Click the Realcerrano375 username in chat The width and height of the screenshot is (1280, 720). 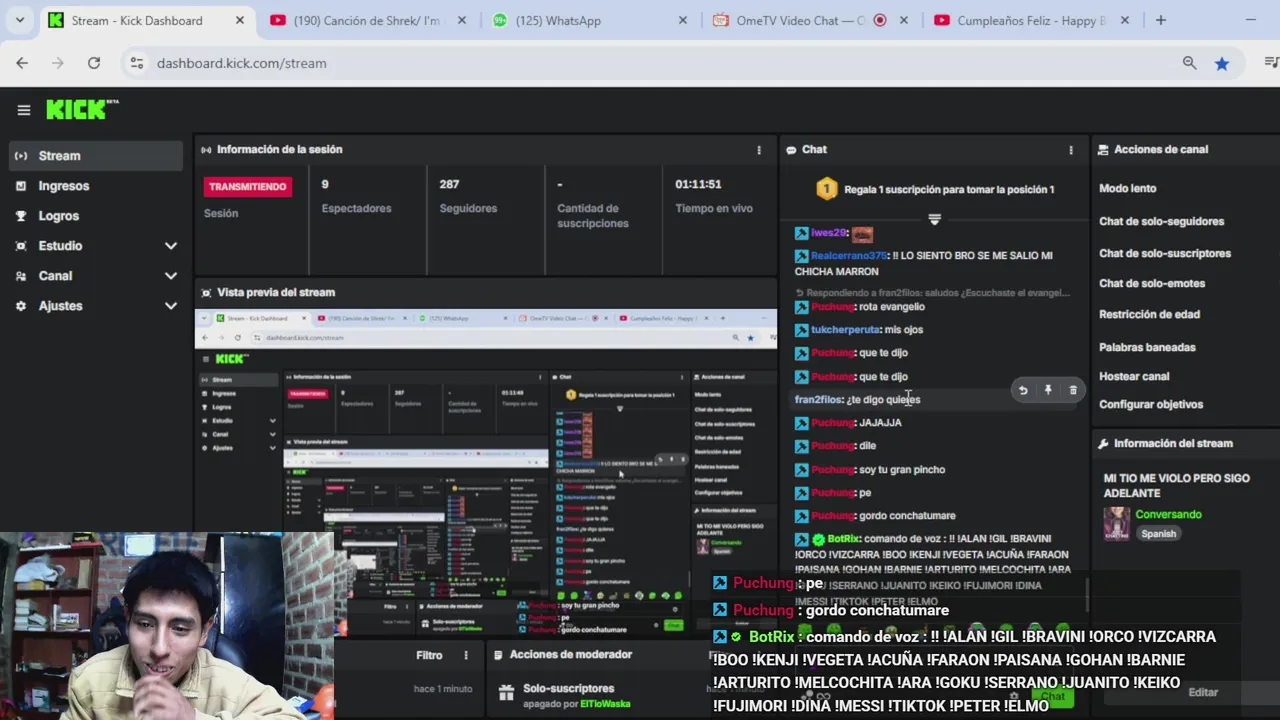click(849, 256)
